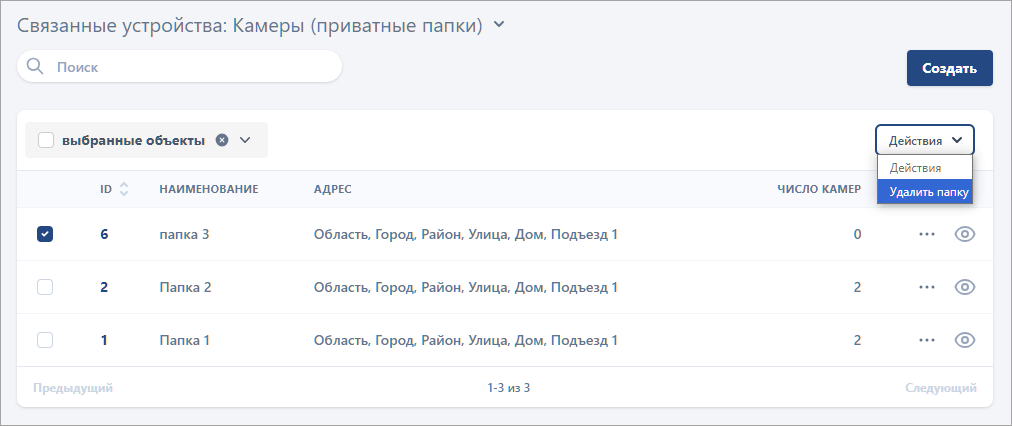Uncheck the checkbox for папка 3

tap(45, 234)
